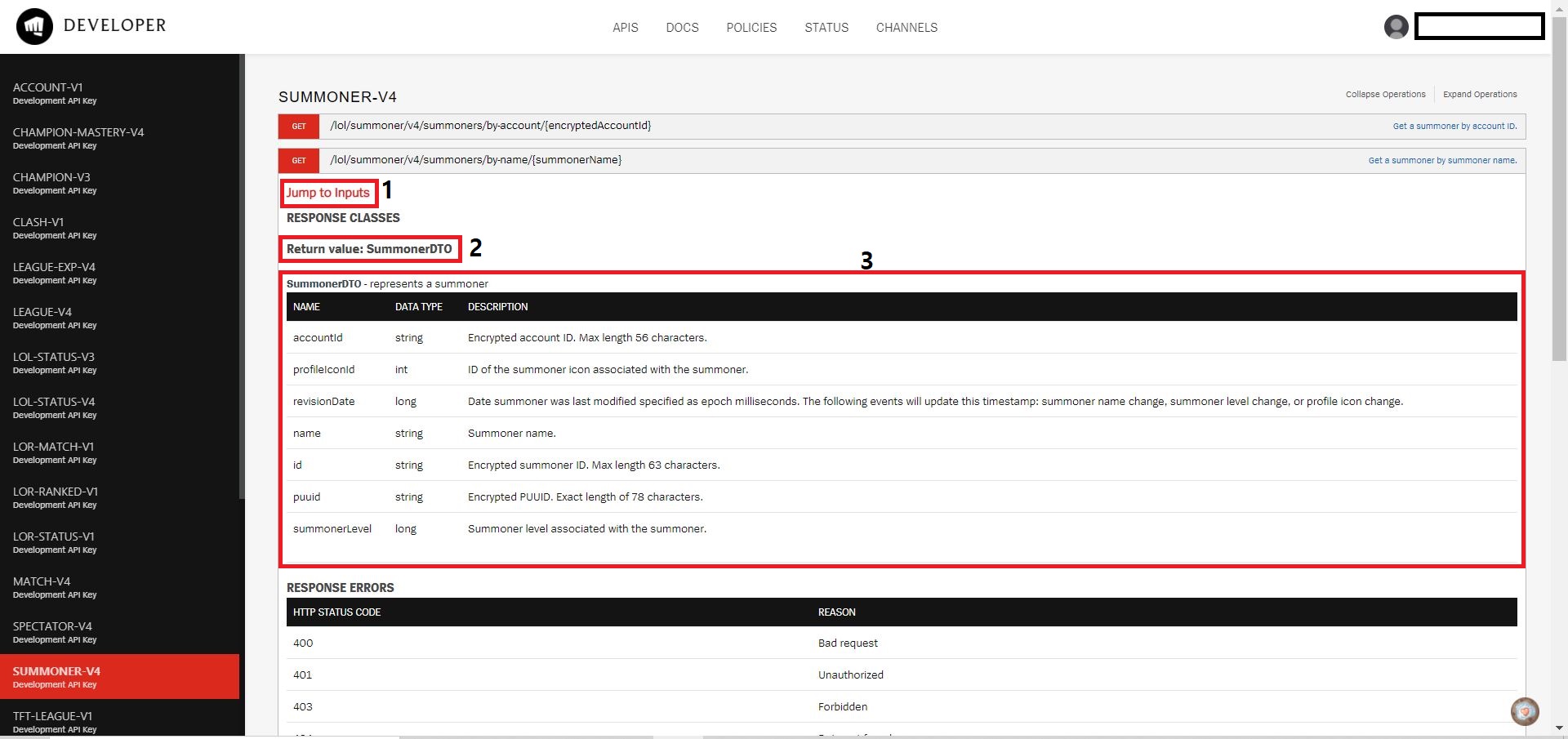Click the username field in the header
This screenshot has width=1568, height=739.
1479,27
